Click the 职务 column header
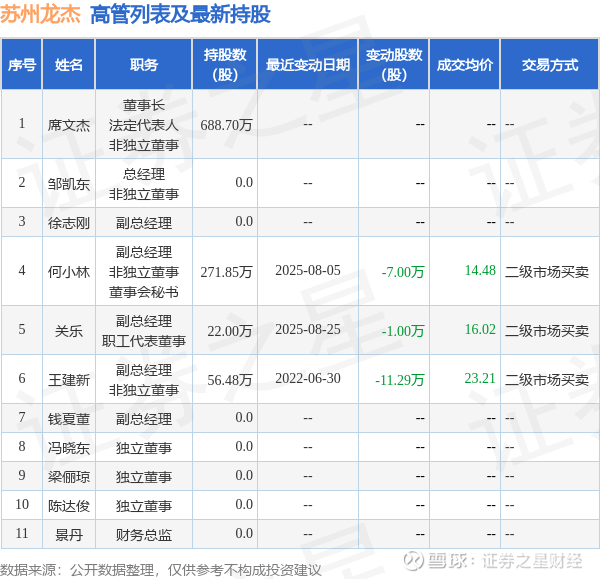 click(143, 64)
